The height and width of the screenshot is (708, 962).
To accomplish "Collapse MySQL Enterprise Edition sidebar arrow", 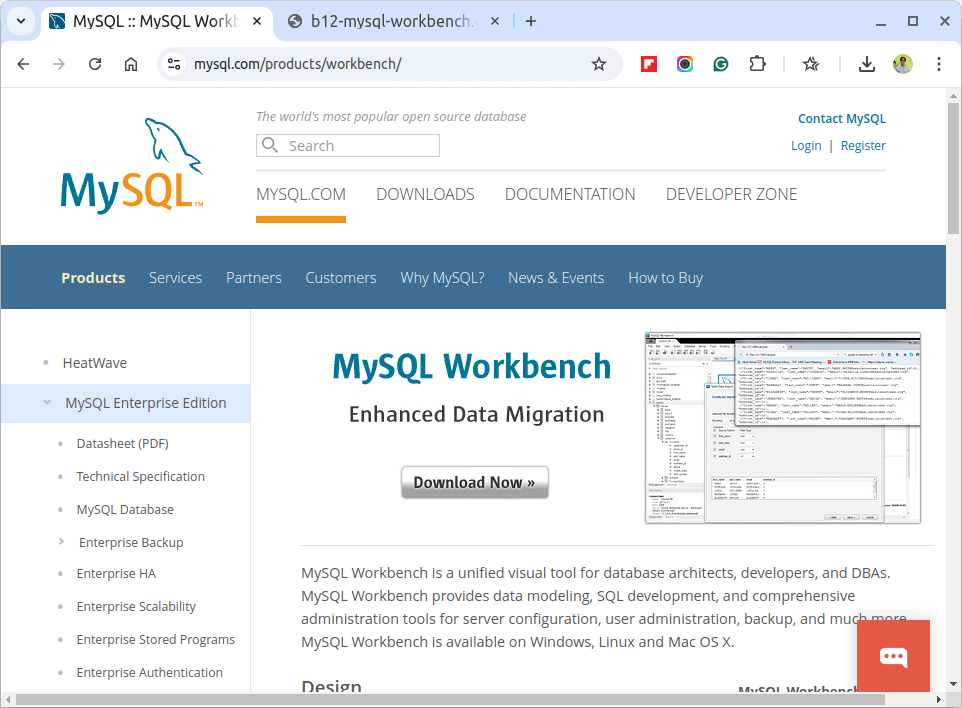I will coord(47,402).
